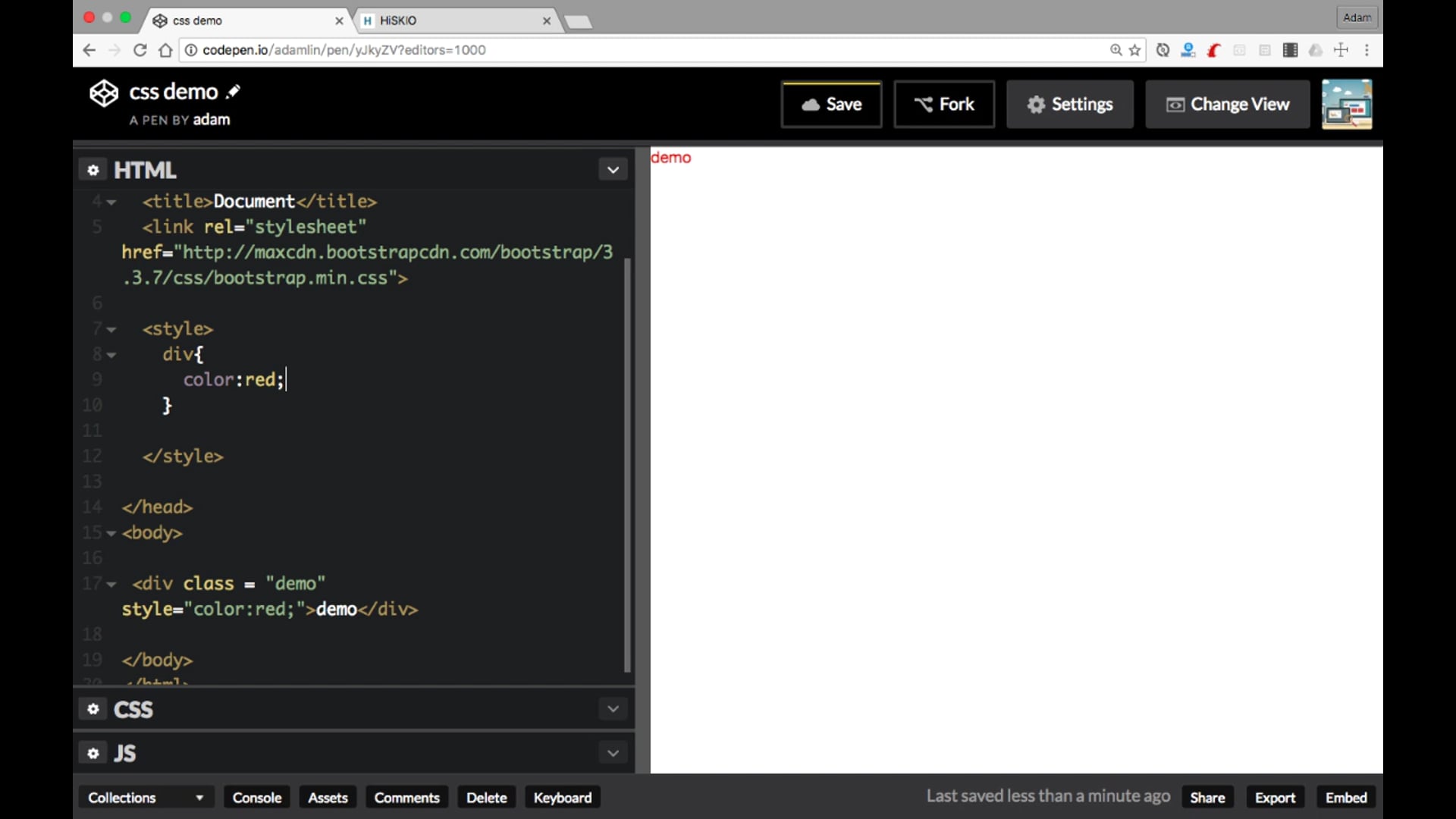Open the CSS editor settings gear
The height and width of the screenshot is (819, 1456).
point(93,709)
